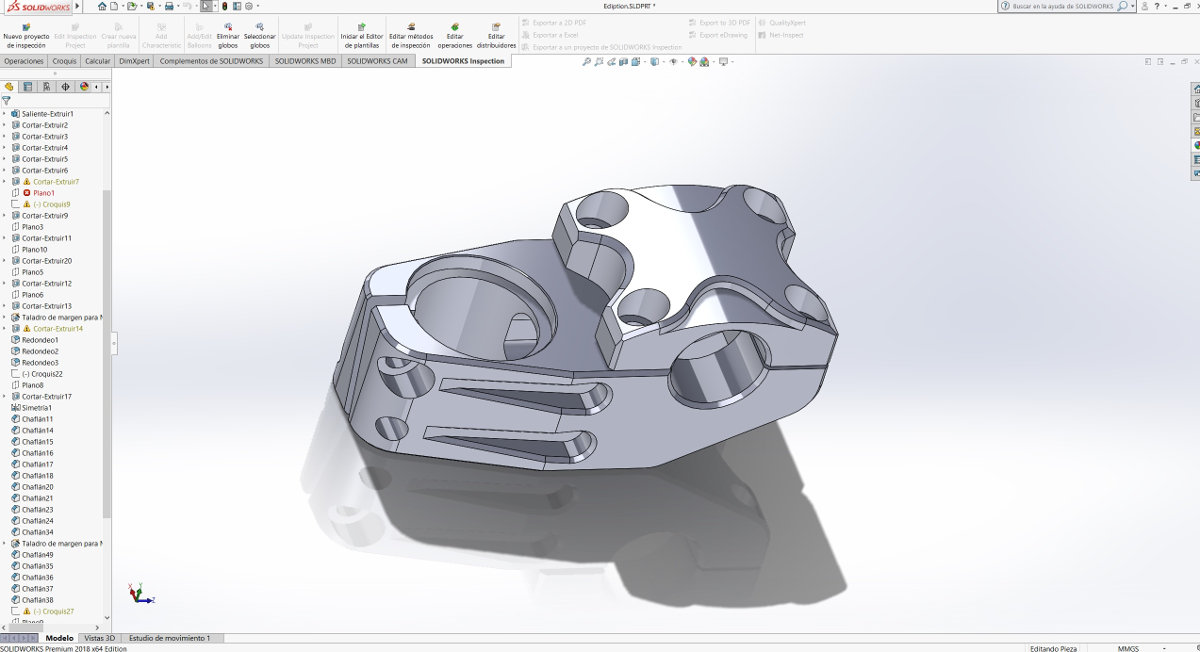Click the Seleccionar globos tool

point(260,28)
